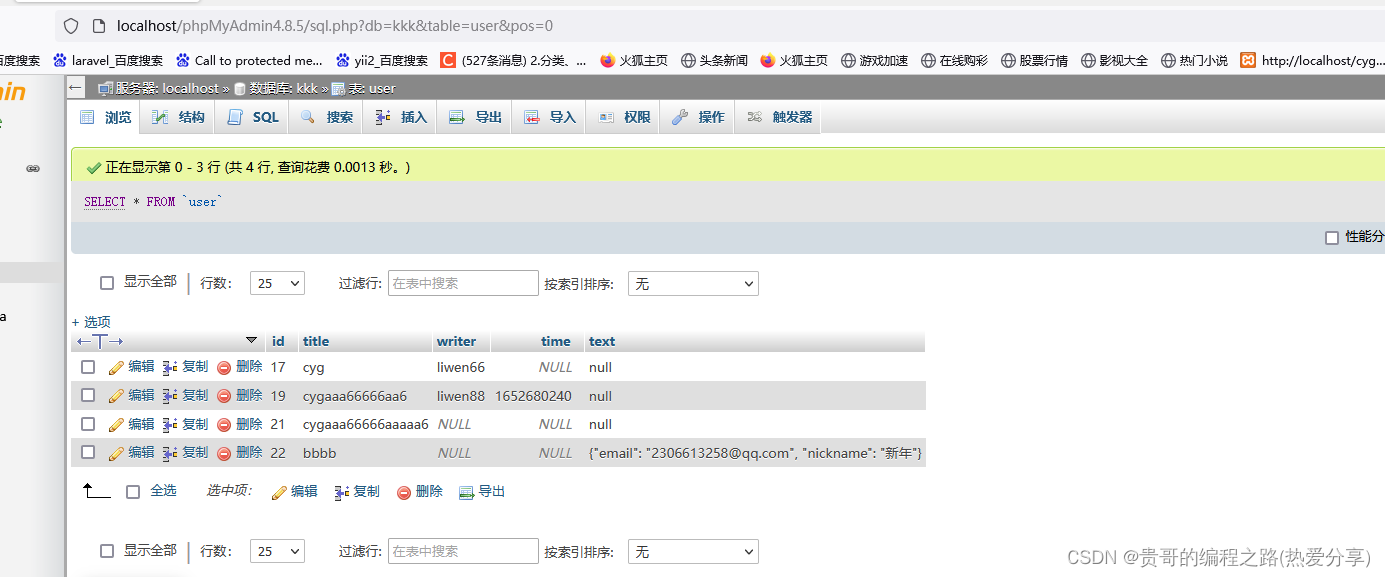Expand the + 选项 options link
Screen dimensions: 1385x577
click(91, 322)
